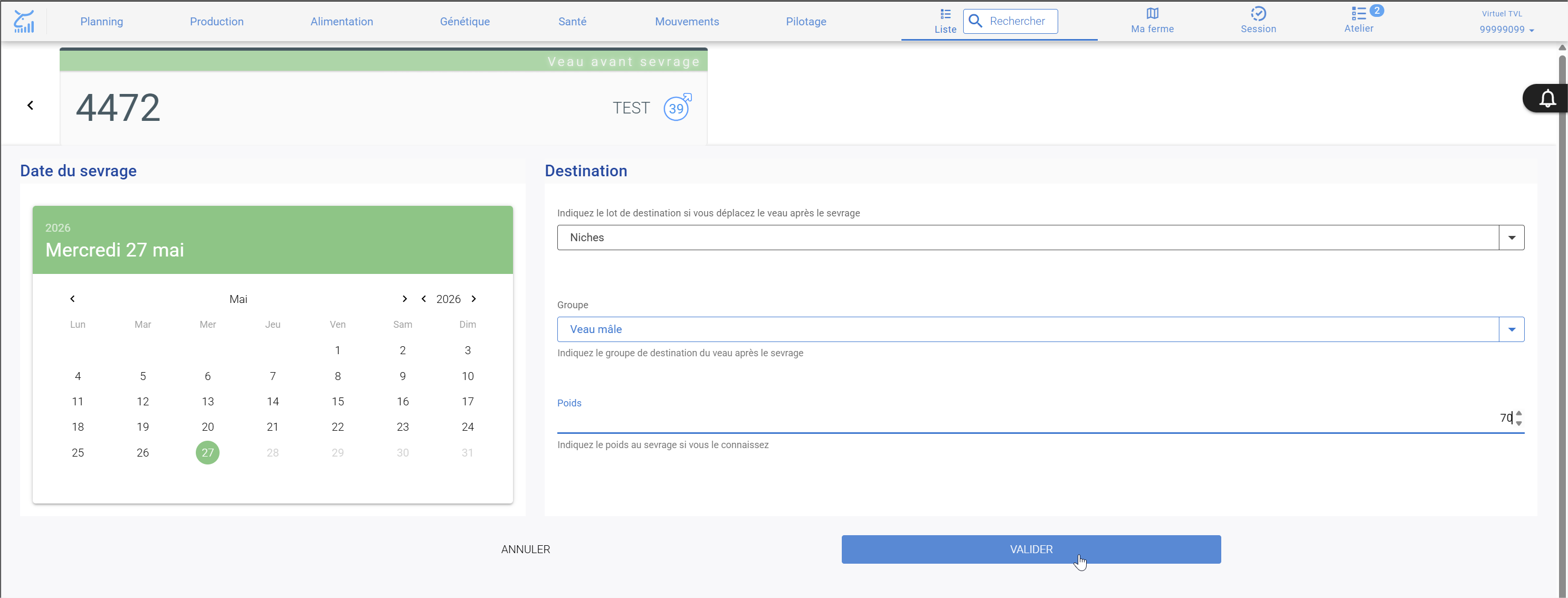The width and height of the screenshot is (1568, 598).
Task: Open the notification bell
Action: (x=1547, y=99)
